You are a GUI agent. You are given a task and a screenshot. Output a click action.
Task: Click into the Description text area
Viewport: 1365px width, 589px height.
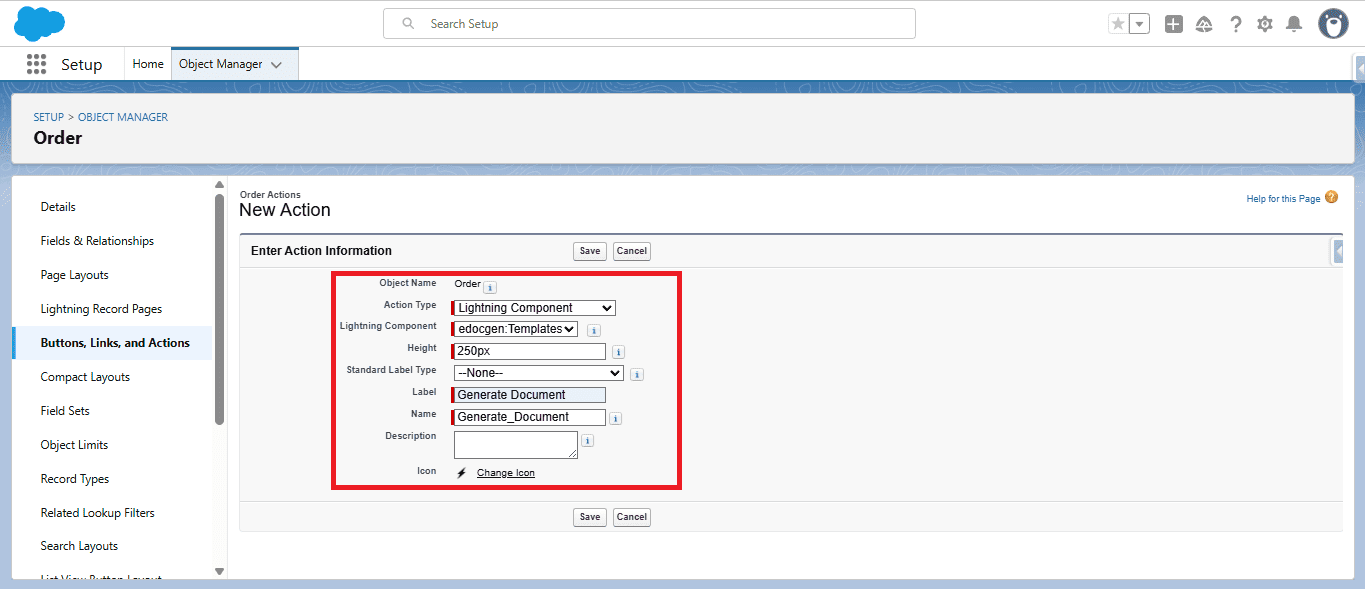click(x=516, y=445)
